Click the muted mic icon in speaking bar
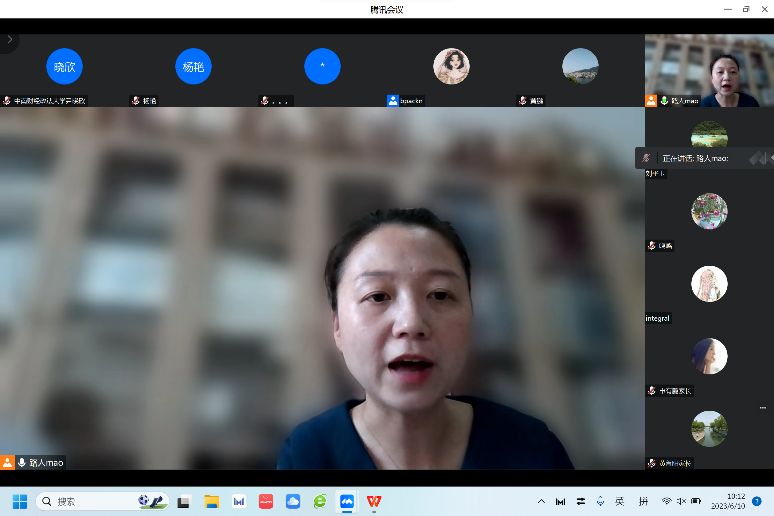 (647, 158)
